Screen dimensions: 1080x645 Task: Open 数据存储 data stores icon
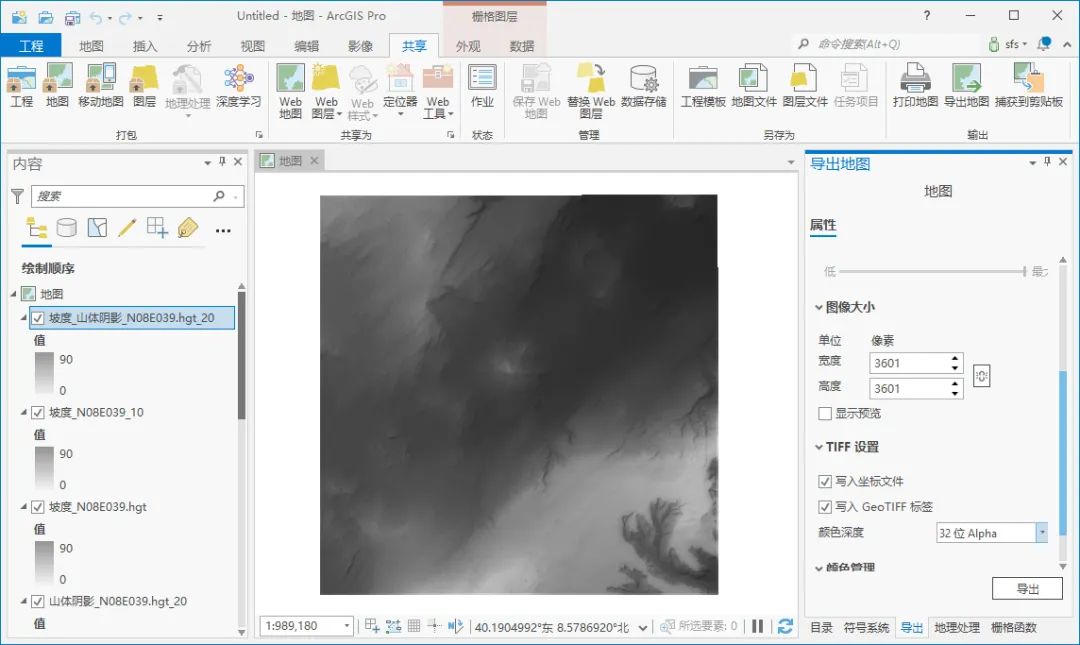(643, 85)
